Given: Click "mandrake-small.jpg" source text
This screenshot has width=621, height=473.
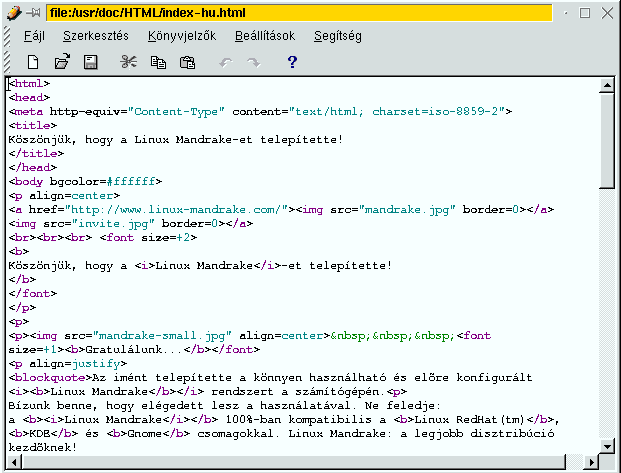Looking at the screenshot, I should [x=162, y=336].
